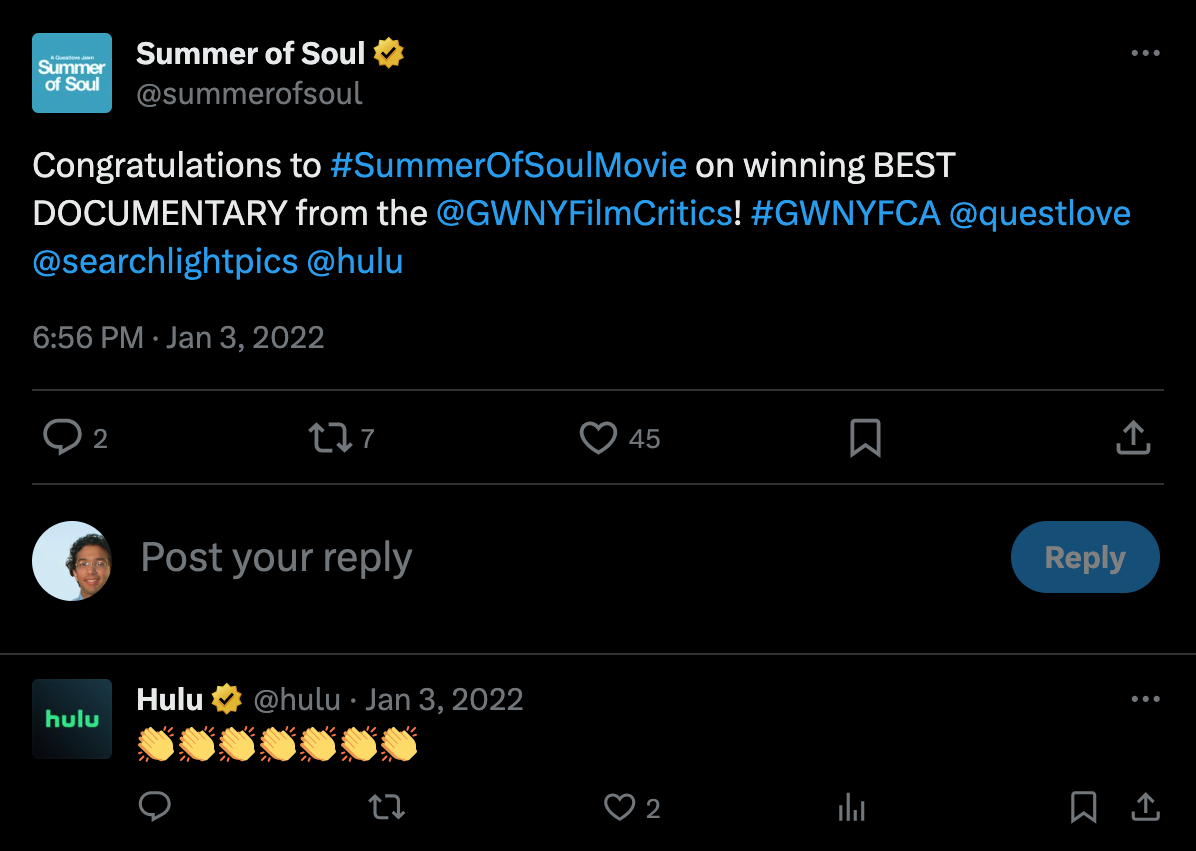Image resolution: width=1196 pixels, height=851 pixels.
Task: Retweet Hulu's reply
Action: pyautogui.click(x=386, y=807)
